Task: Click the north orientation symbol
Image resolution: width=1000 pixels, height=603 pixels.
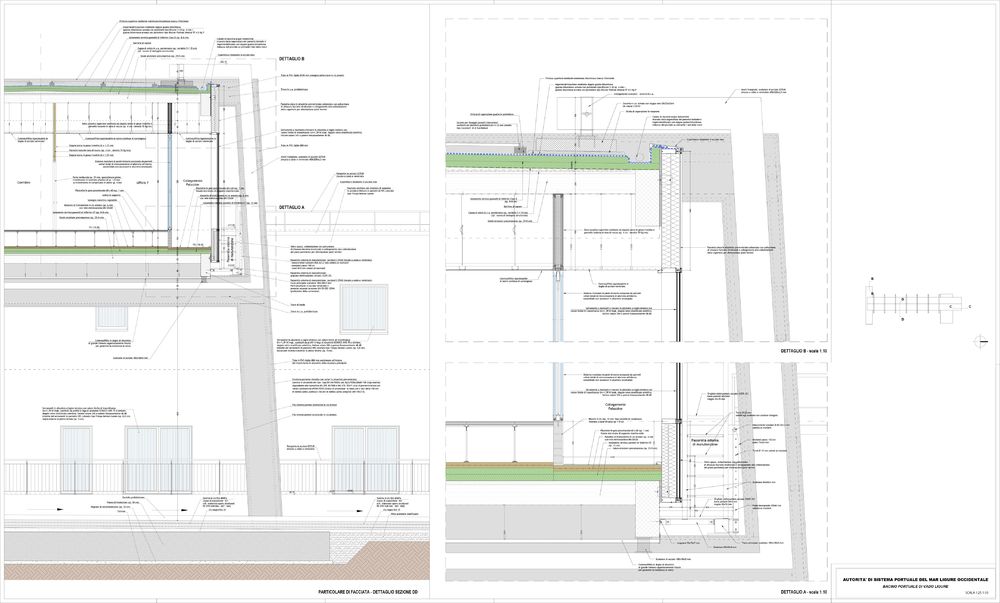Action: 982,342
